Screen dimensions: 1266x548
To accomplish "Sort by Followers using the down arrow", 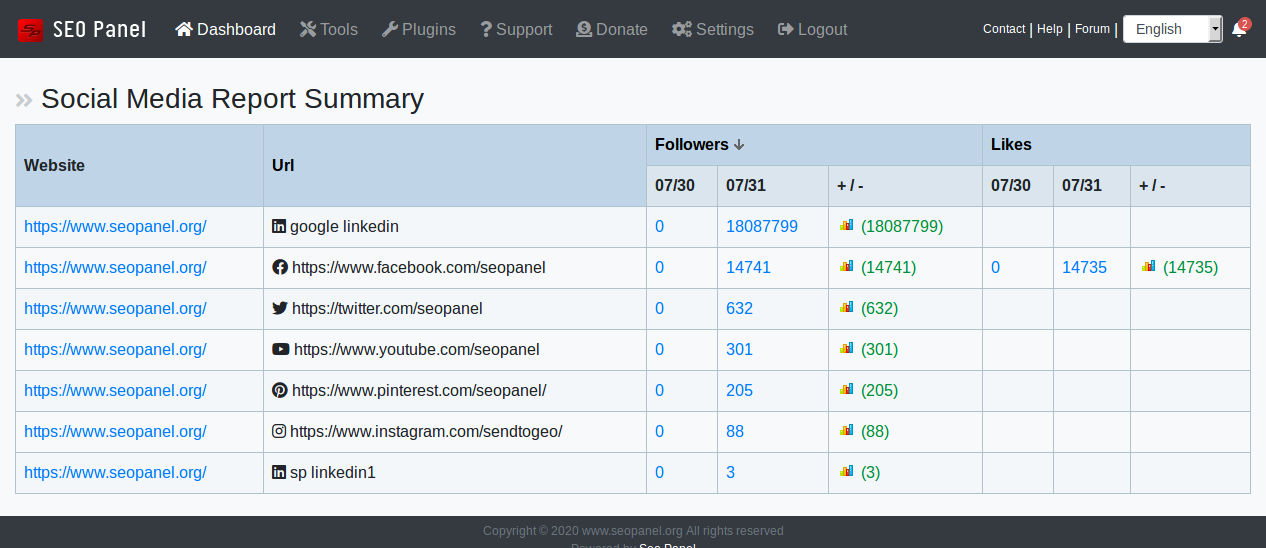I will point(739,145).
